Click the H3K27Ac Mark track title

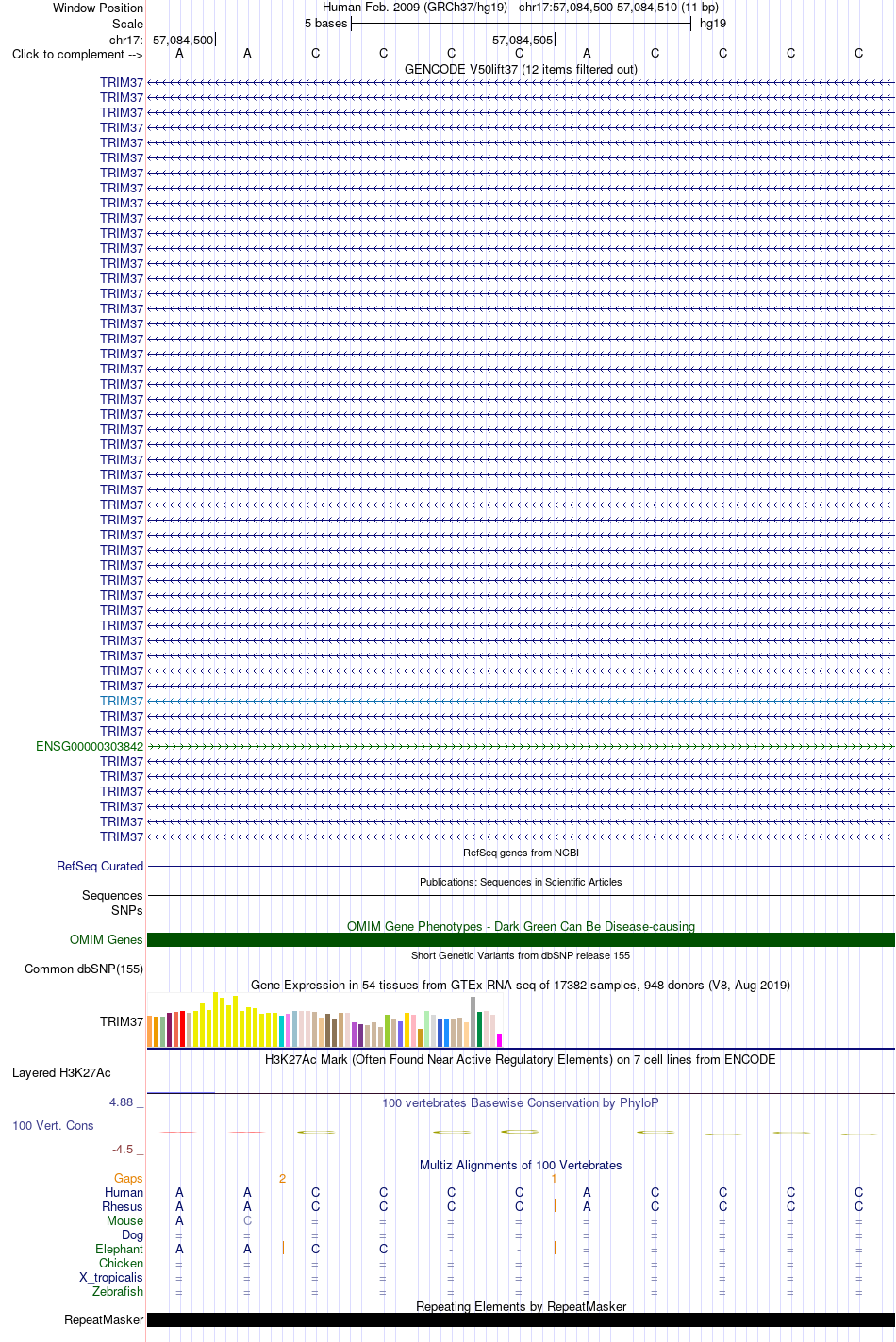(x=521, y=1059)
